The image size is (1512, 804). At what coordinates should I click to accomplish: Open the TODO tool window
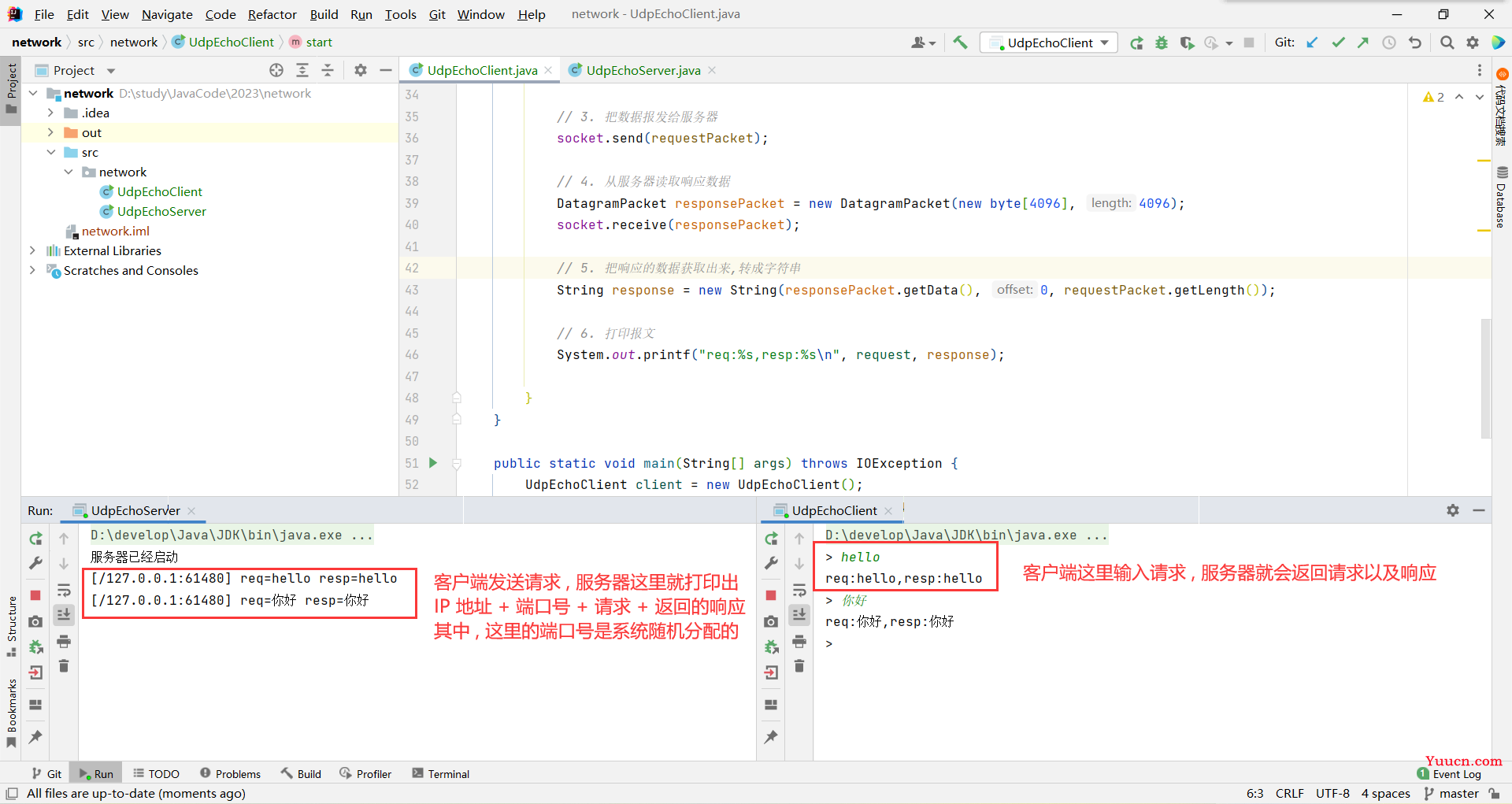pyautogui.click(x=156, y=774)
